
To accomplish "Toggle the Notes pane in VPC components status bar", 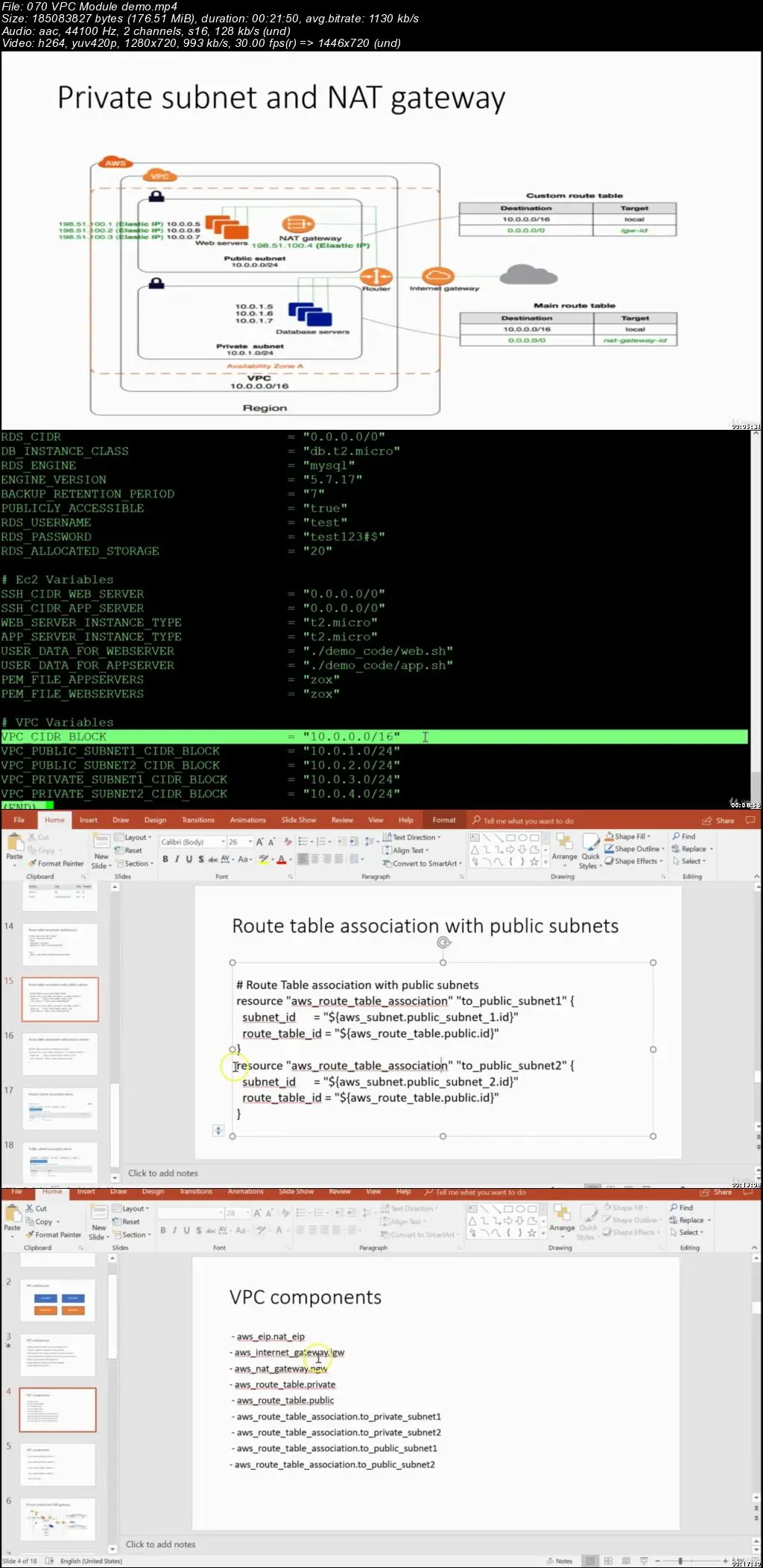I will [x=559, y=1561].
